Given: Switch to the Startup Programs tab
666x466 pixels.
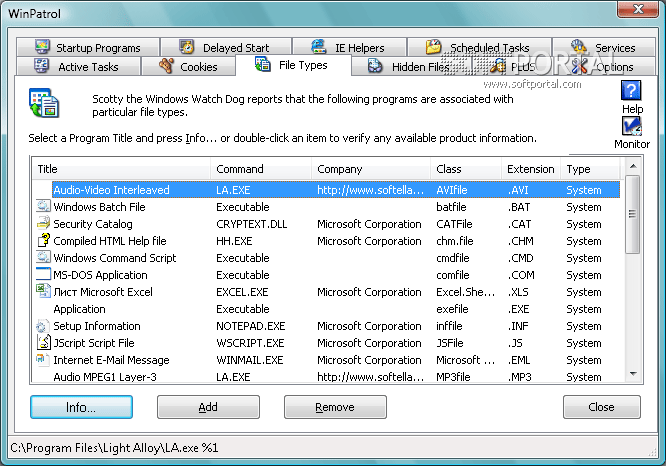Looking at the screenshot, I should coord(85,47).
